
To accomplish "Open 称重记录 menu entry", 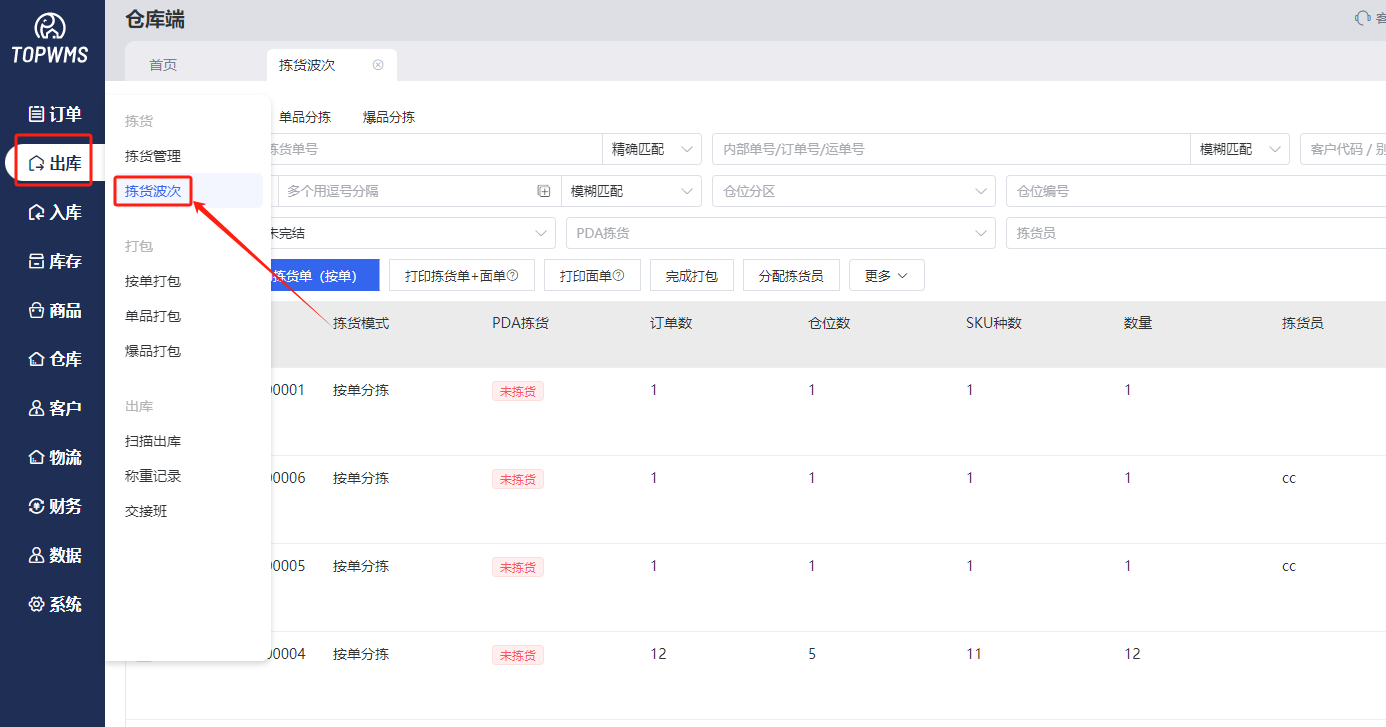I will tap(153, 476).
